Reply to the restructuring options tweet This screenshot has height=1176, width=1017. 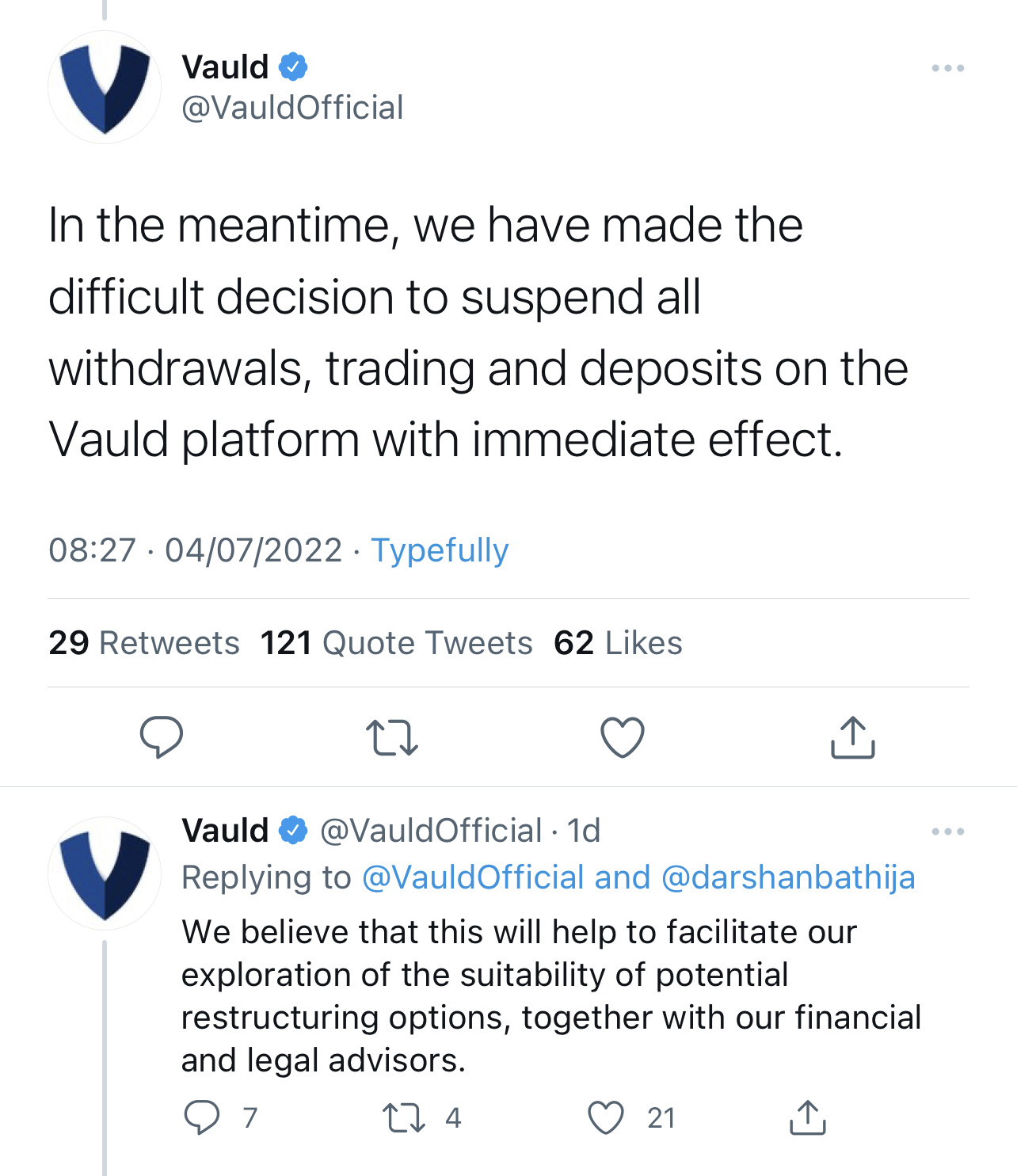[202, 1117]
